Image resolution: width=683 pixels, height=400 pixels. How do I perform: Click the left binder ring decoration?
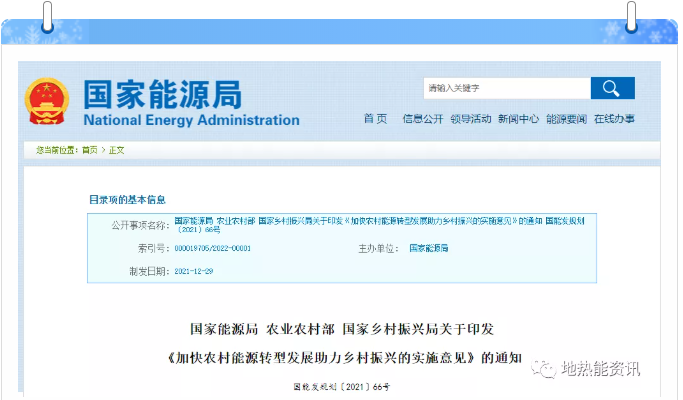[48, 15]
